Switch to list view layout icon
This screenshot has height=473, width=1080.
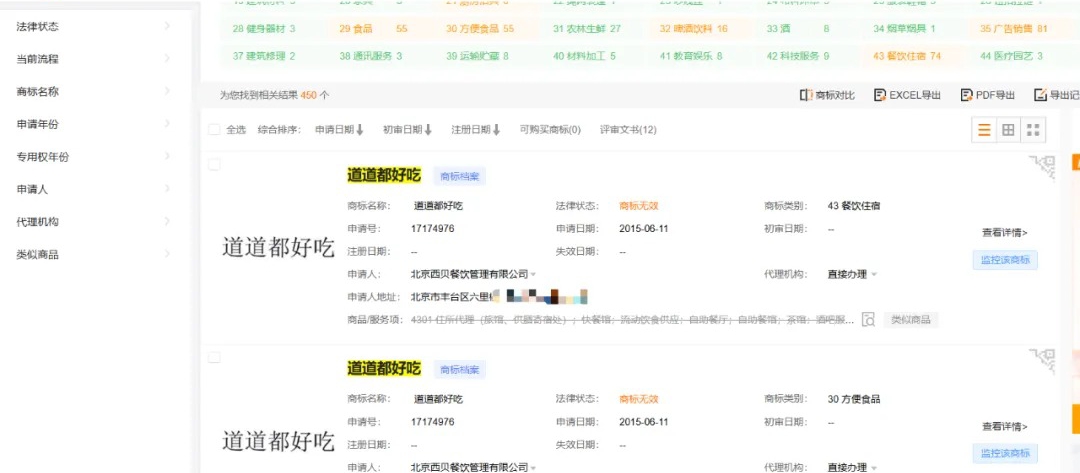point(984,130)
